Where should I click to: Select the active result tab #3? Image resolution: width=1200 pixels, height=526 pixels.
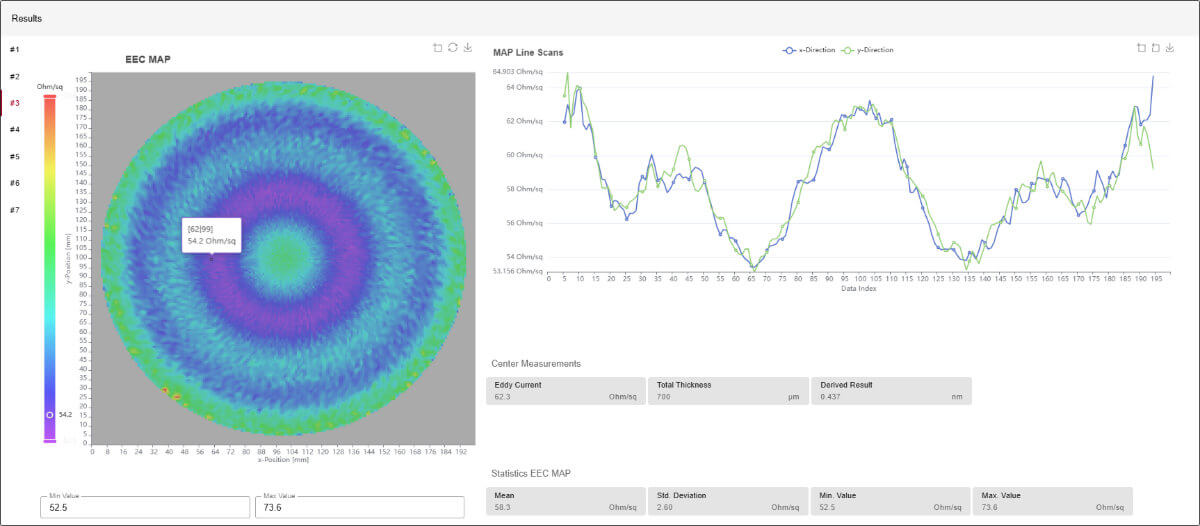14,103
